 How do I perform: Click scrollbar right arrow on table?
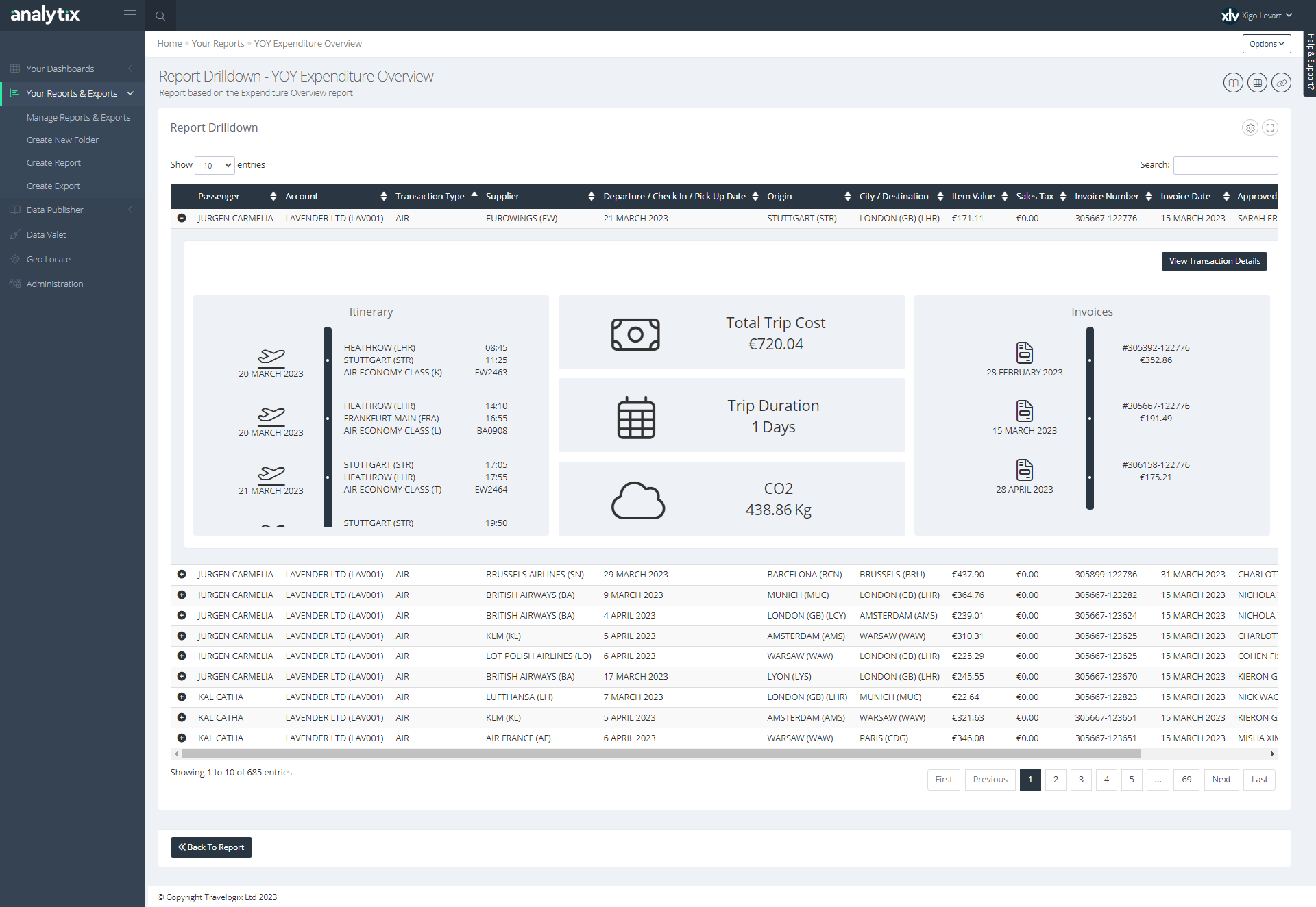1273,754
